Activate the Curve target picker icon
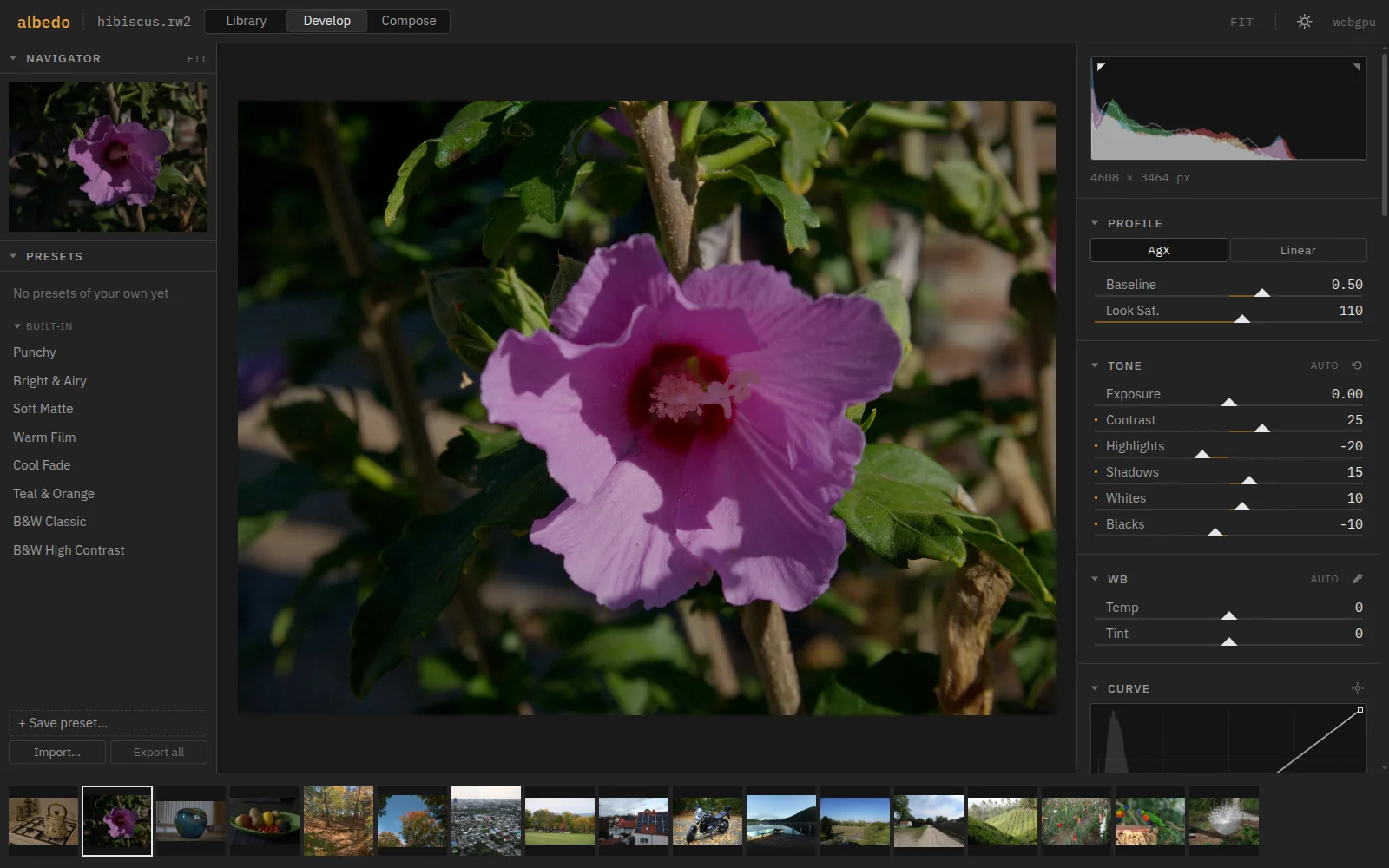 (x=1357, y=688)
